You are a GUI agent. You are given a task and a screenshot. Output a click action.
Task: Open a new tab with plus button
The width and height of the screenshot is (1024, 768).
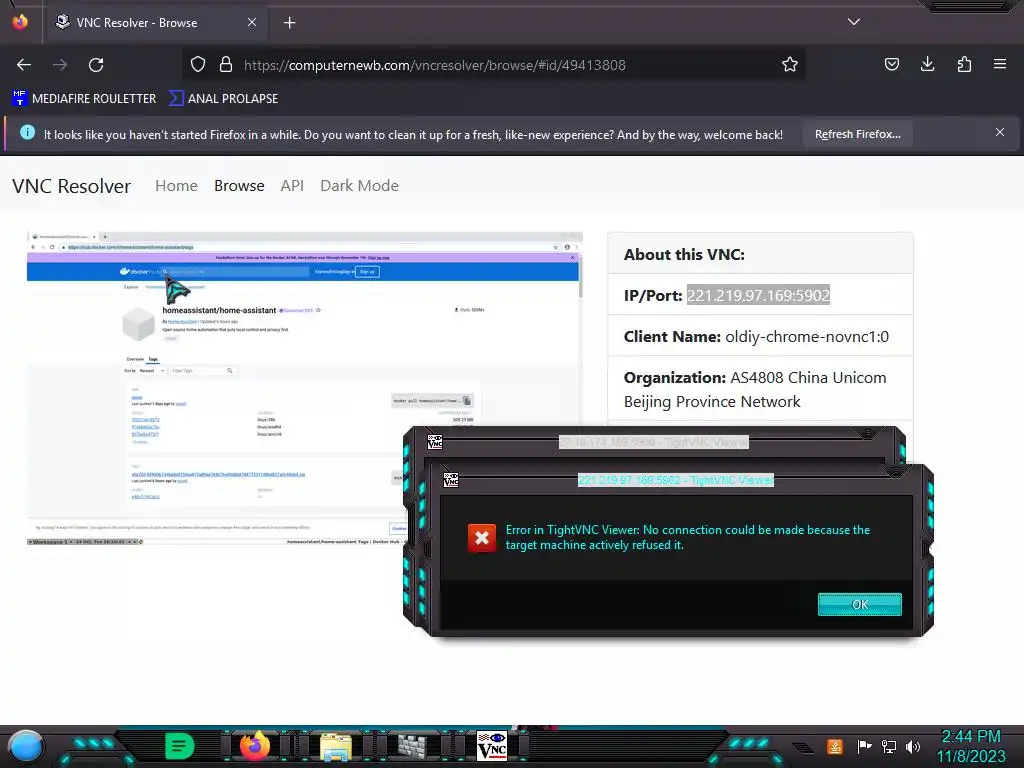289,23
